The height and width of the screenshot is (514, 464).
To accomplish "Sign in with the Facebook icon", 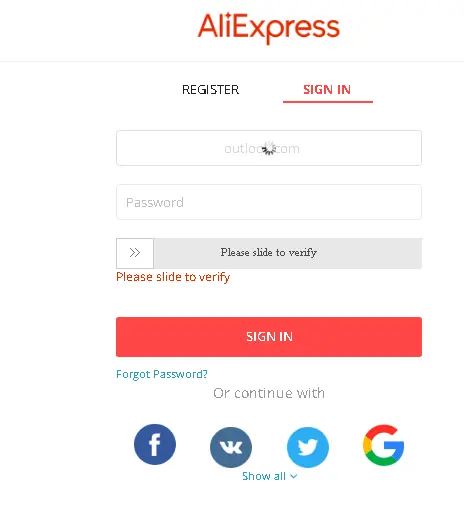I will (155, 444).
